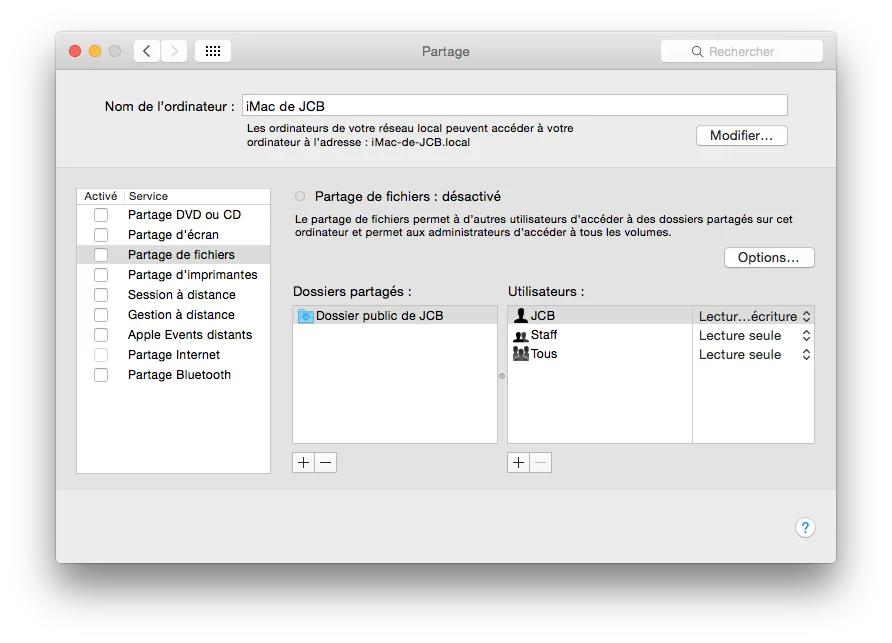The image size is (892, 643).
Task: Click the file sharing status indicator dot
Action: pyautogui.click(x=300, y=196)
